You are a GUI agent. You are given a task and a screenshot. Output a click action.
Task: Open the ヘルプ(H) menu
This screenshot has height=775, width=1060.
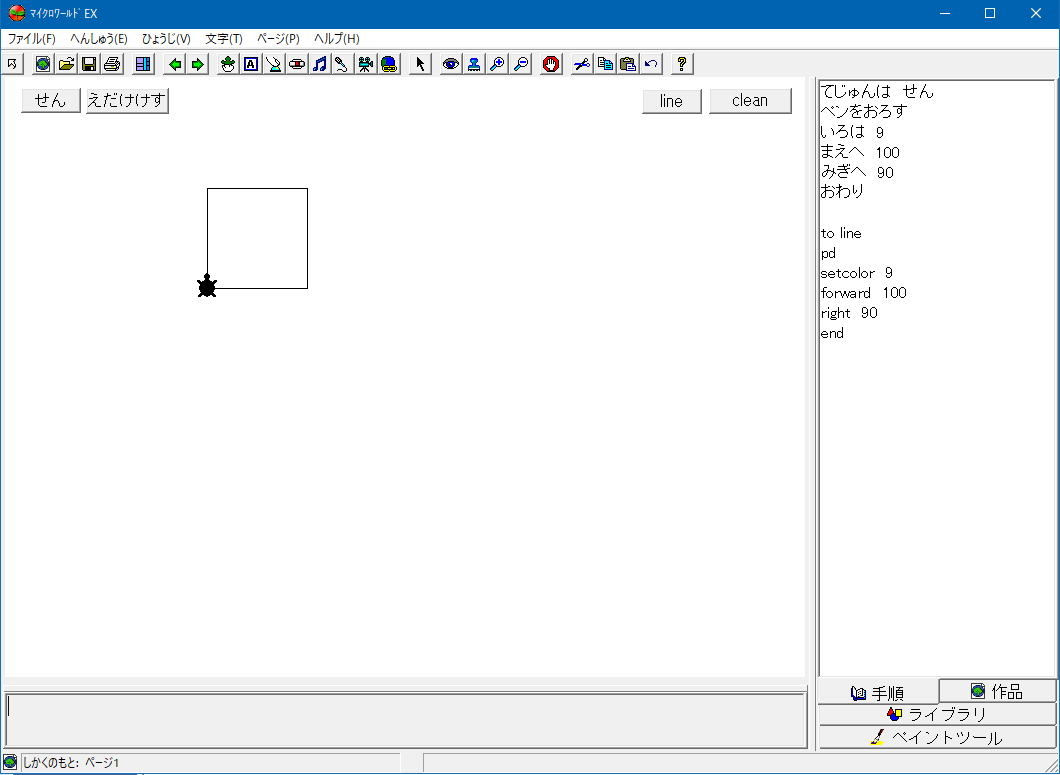click(x=337, y=39)
